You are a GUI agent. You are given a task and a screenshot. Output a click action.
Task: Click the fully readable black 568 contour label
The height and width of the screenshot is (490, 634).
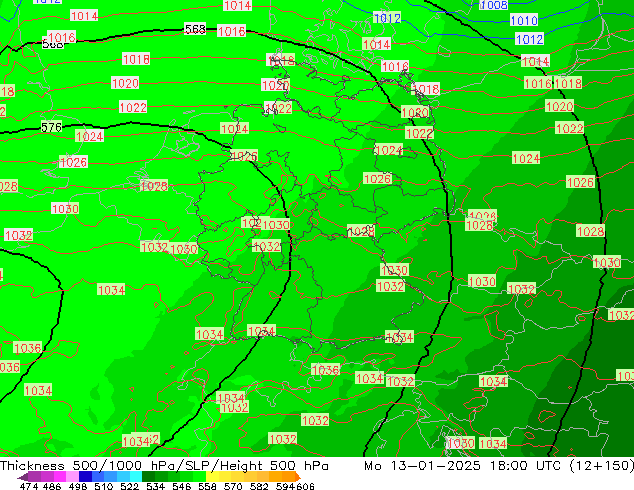[x=195, y=29]
